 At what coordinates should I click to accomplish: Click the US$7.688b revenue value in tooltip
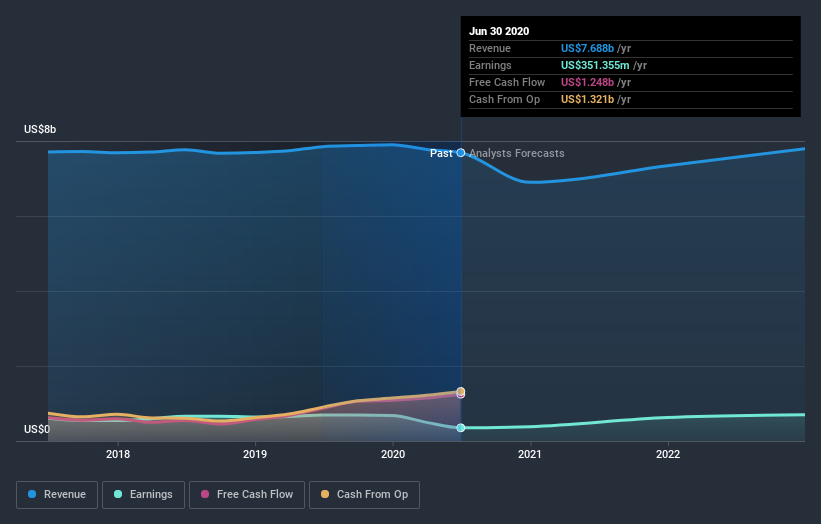coord(587,48)
